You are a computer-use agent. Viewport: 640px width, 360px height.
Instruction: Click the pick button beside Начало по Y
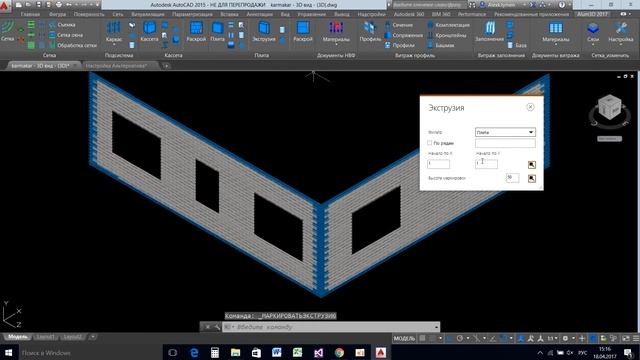531,164
